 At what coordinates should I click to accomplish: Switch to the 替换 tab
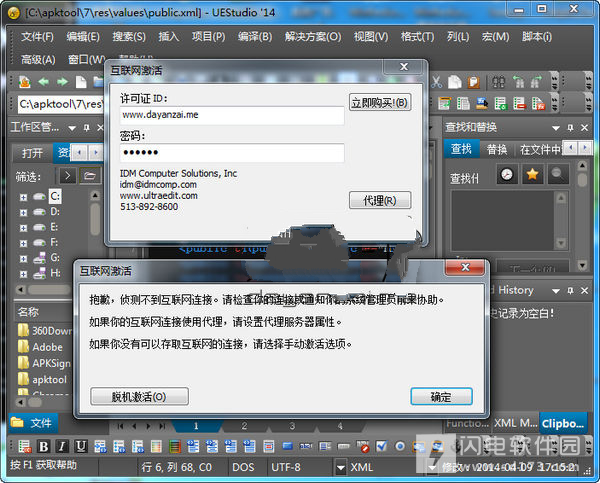pos(497,149)
